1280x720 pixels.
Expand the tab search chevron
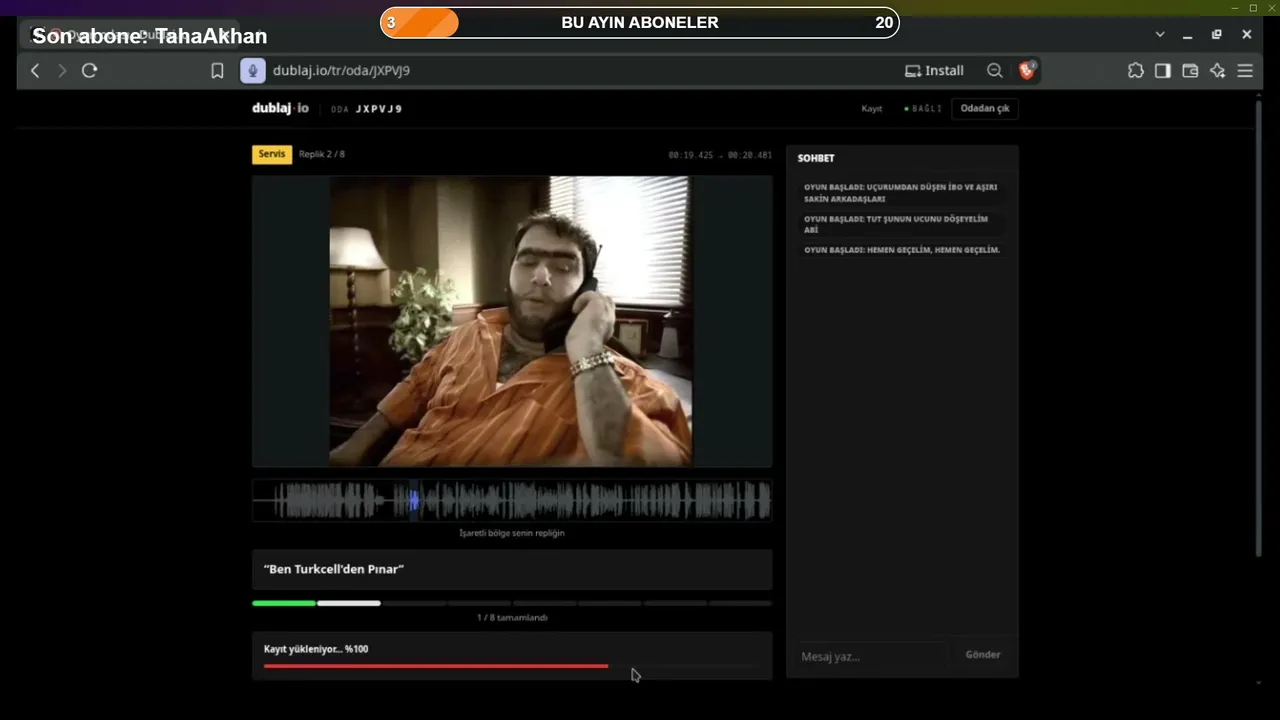pyautogui.click(x=1160, y=35)
